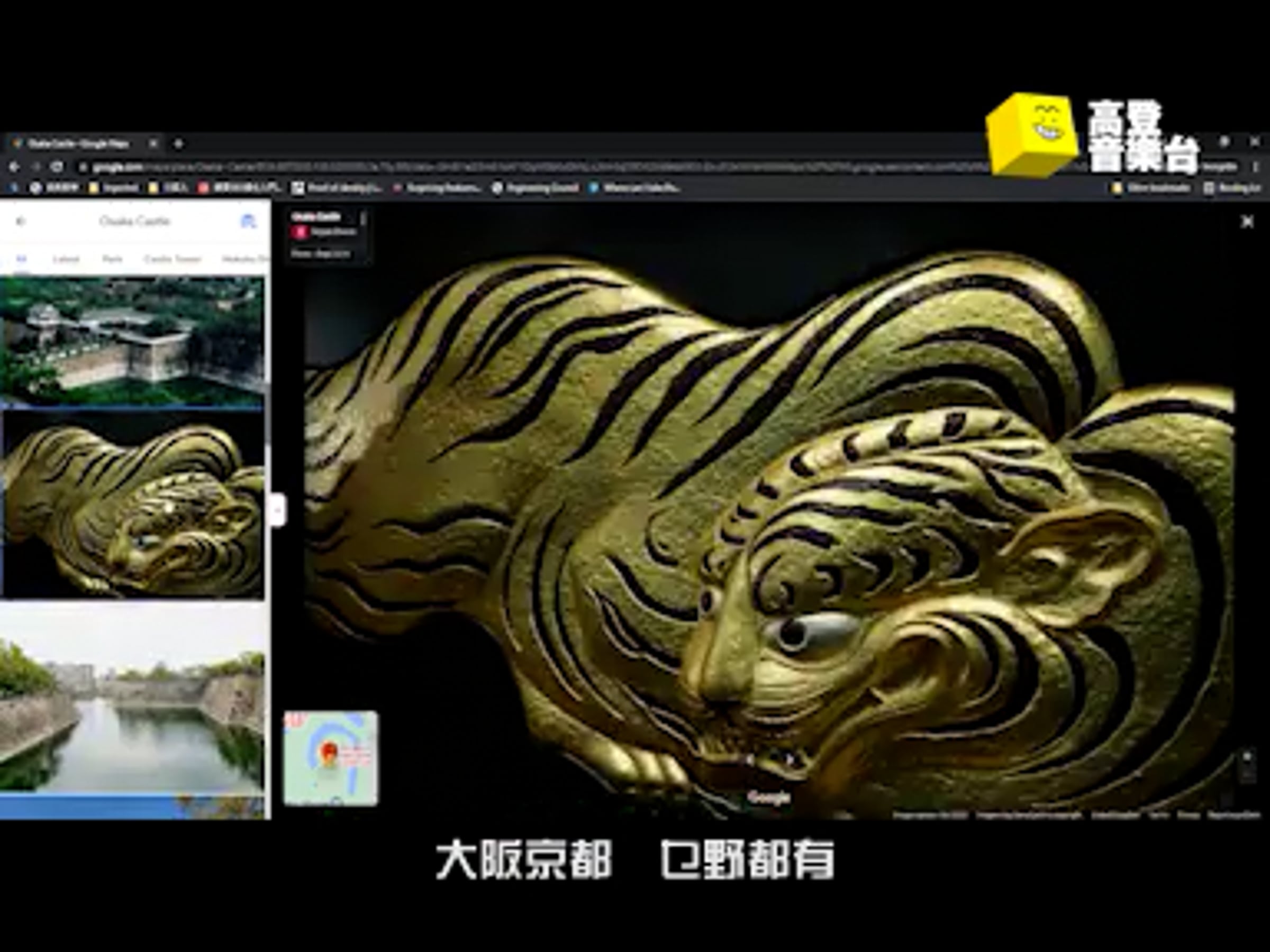Switch to the Latest photos tab
Viewport: 1270px width, 952px height.
[66, 259]
